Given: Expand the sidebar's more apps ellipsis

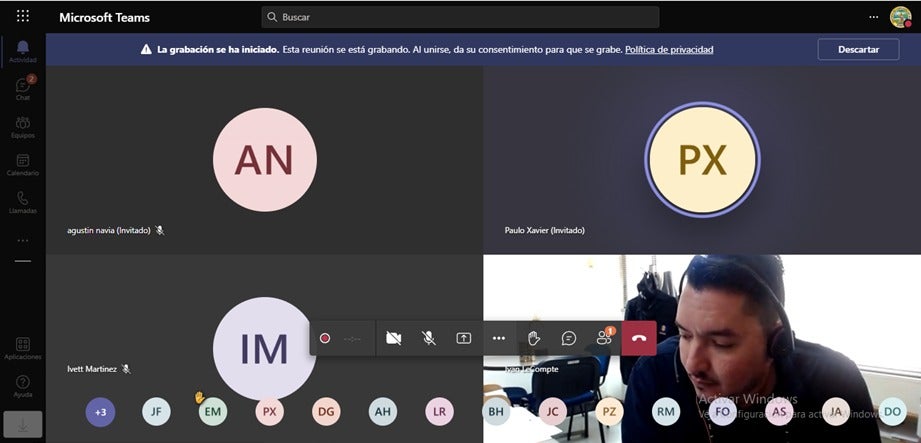Looking at the screenshot, I should pos(22,241).
